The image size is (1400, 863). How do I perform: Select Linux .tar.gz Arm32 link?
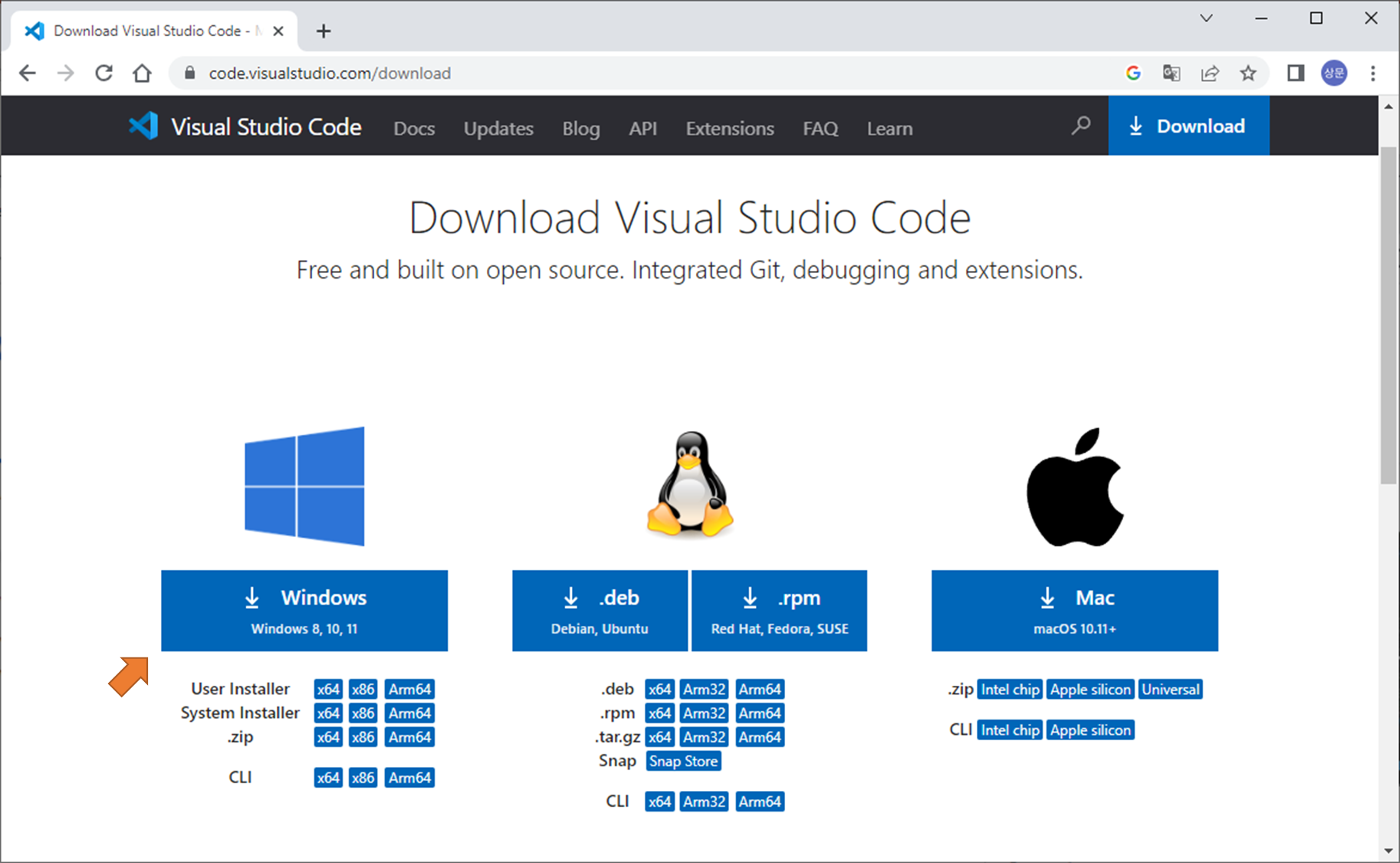tap(704, 736)
